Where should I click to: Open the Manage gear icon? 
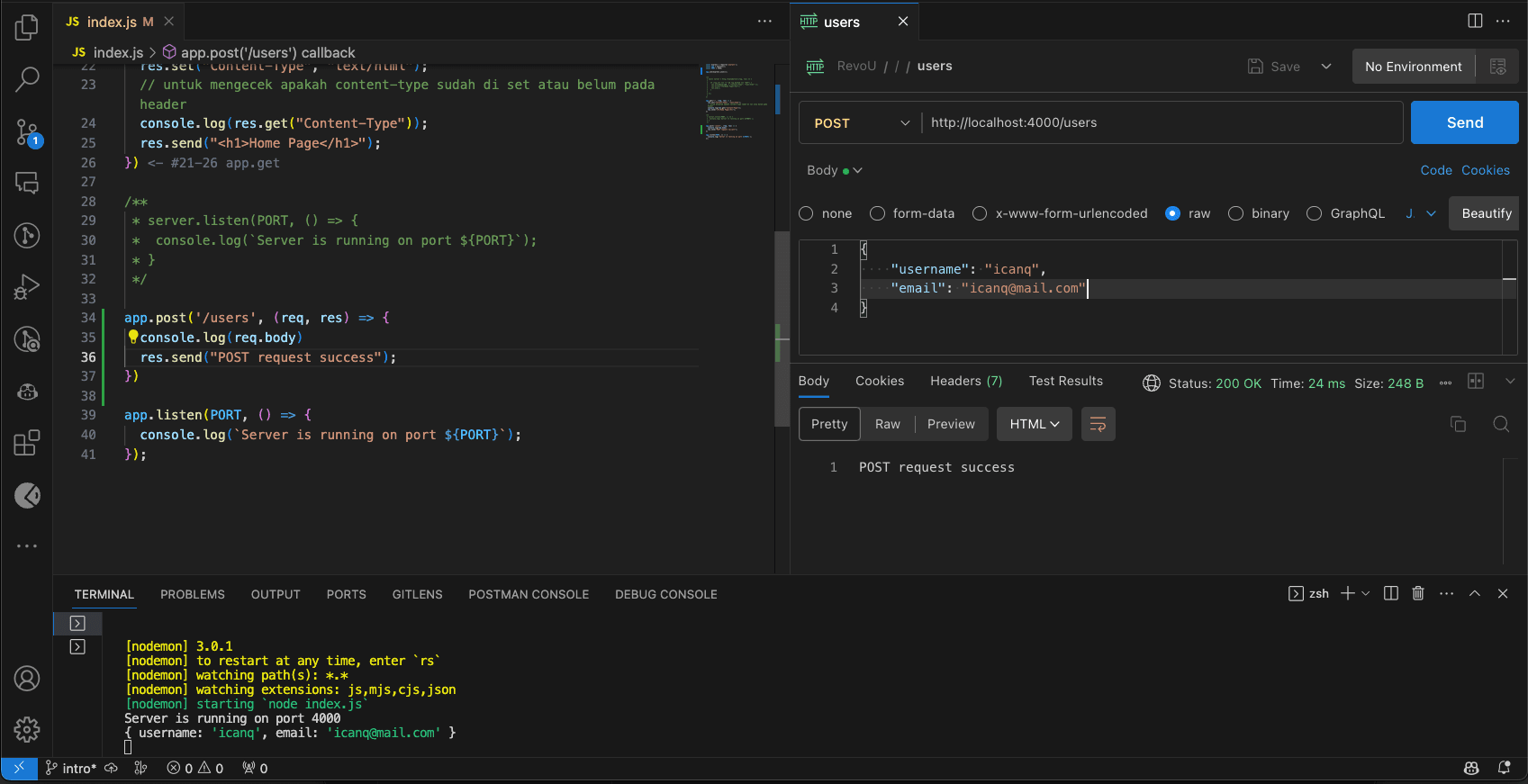[x=27, y=729]
